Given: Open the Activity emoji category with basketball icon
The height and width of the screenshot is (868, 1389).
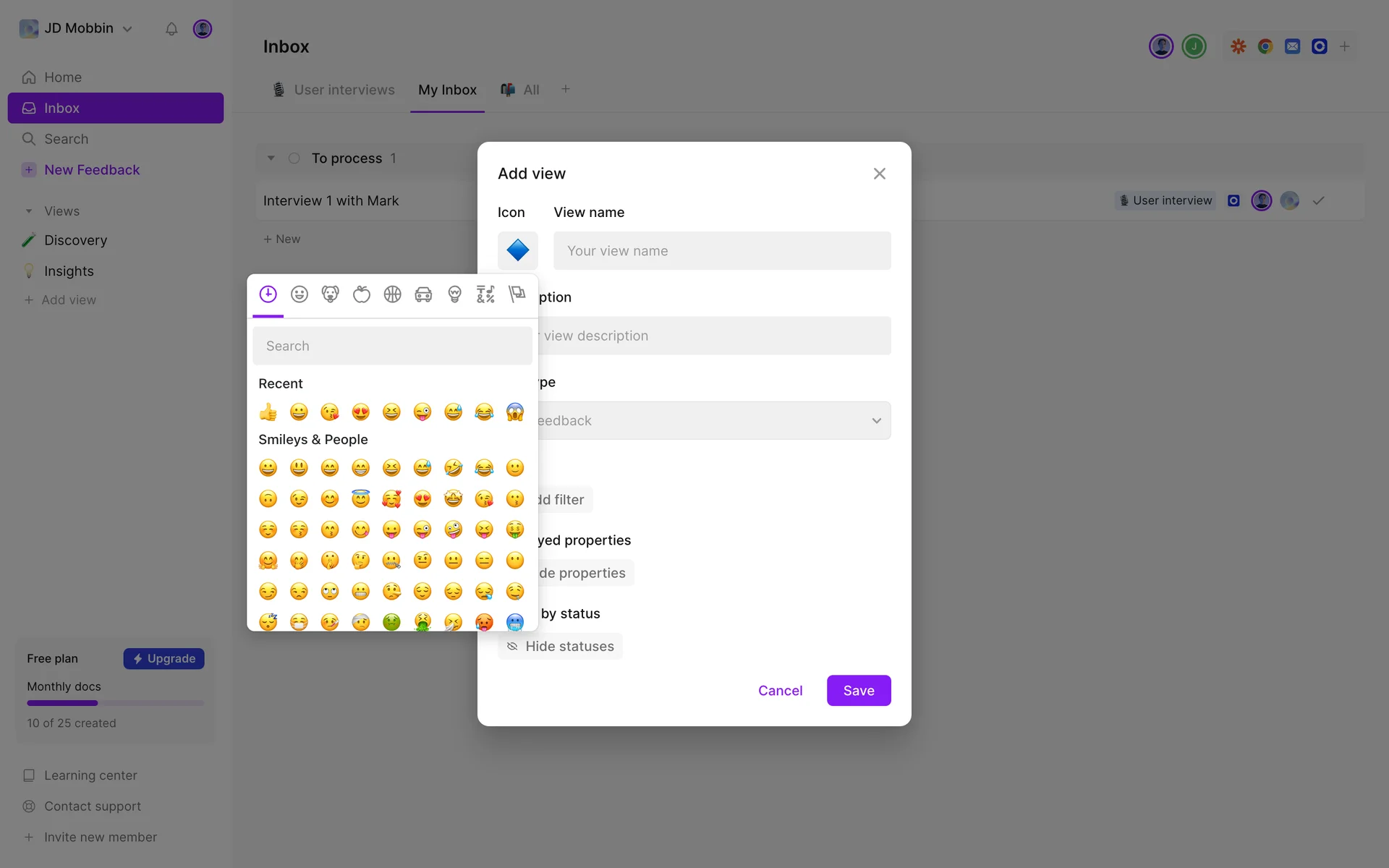Looking at the screenshot, I should (x=392, y=294).
